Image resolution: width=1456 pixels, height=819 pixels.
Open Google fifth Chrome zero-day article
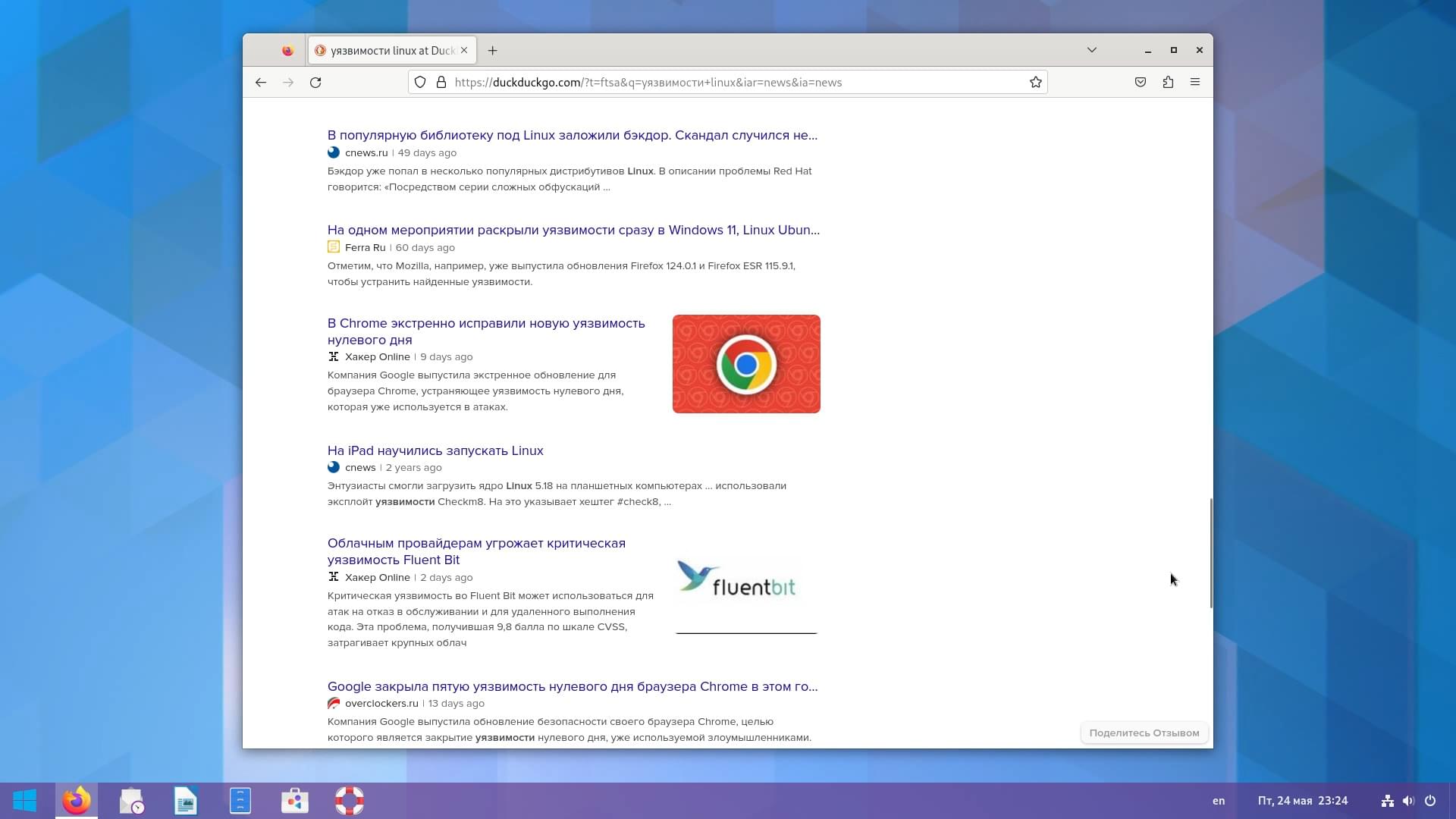[573, 686]
